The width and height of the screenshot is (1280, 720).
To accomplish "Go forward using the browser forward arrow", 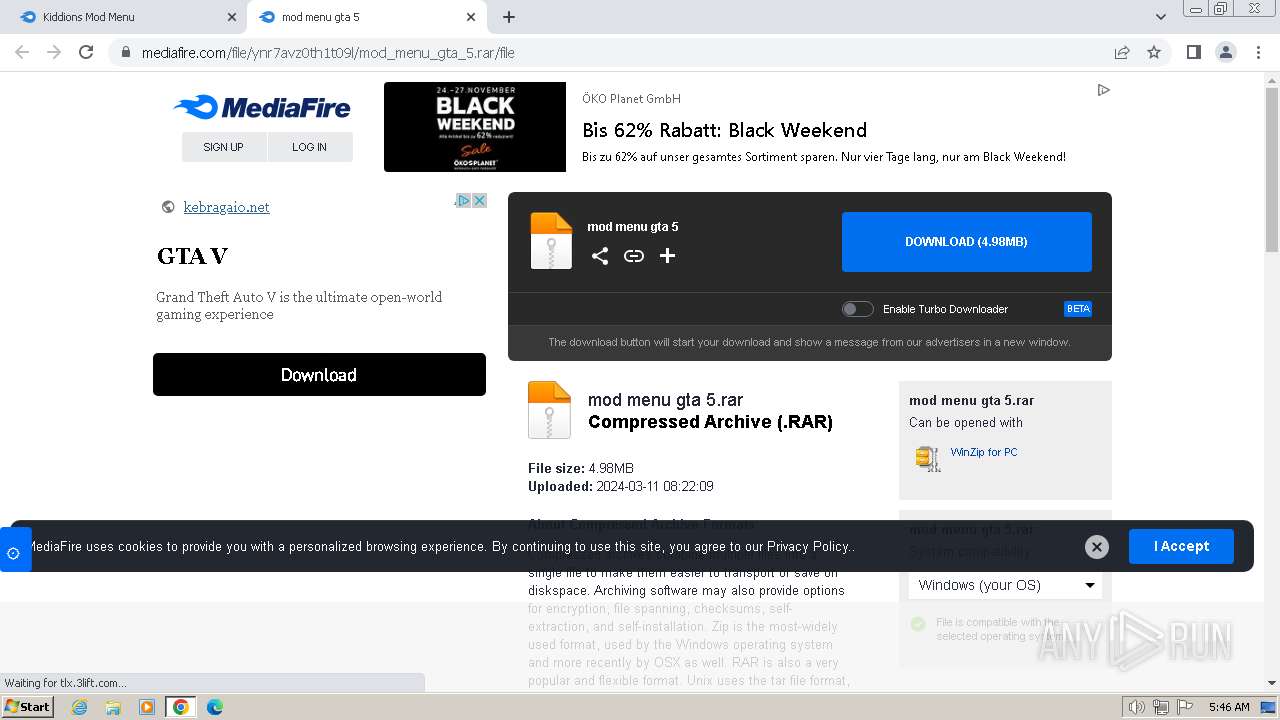I will tap(54, 52).
